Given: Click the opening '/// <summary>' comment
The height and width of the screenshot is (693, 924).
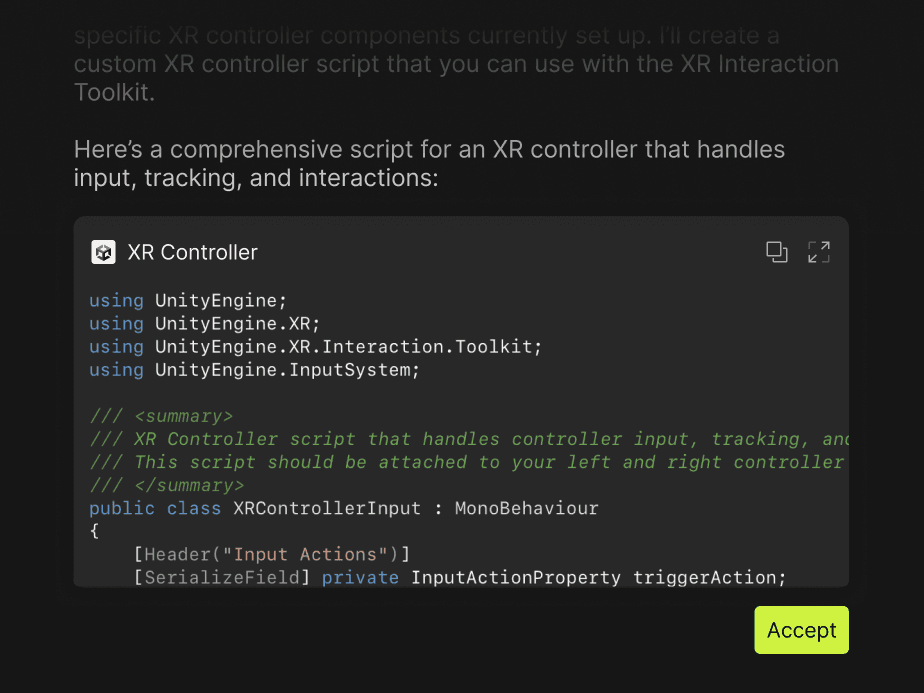Looking at the screenshot, I should click(161, 416).
